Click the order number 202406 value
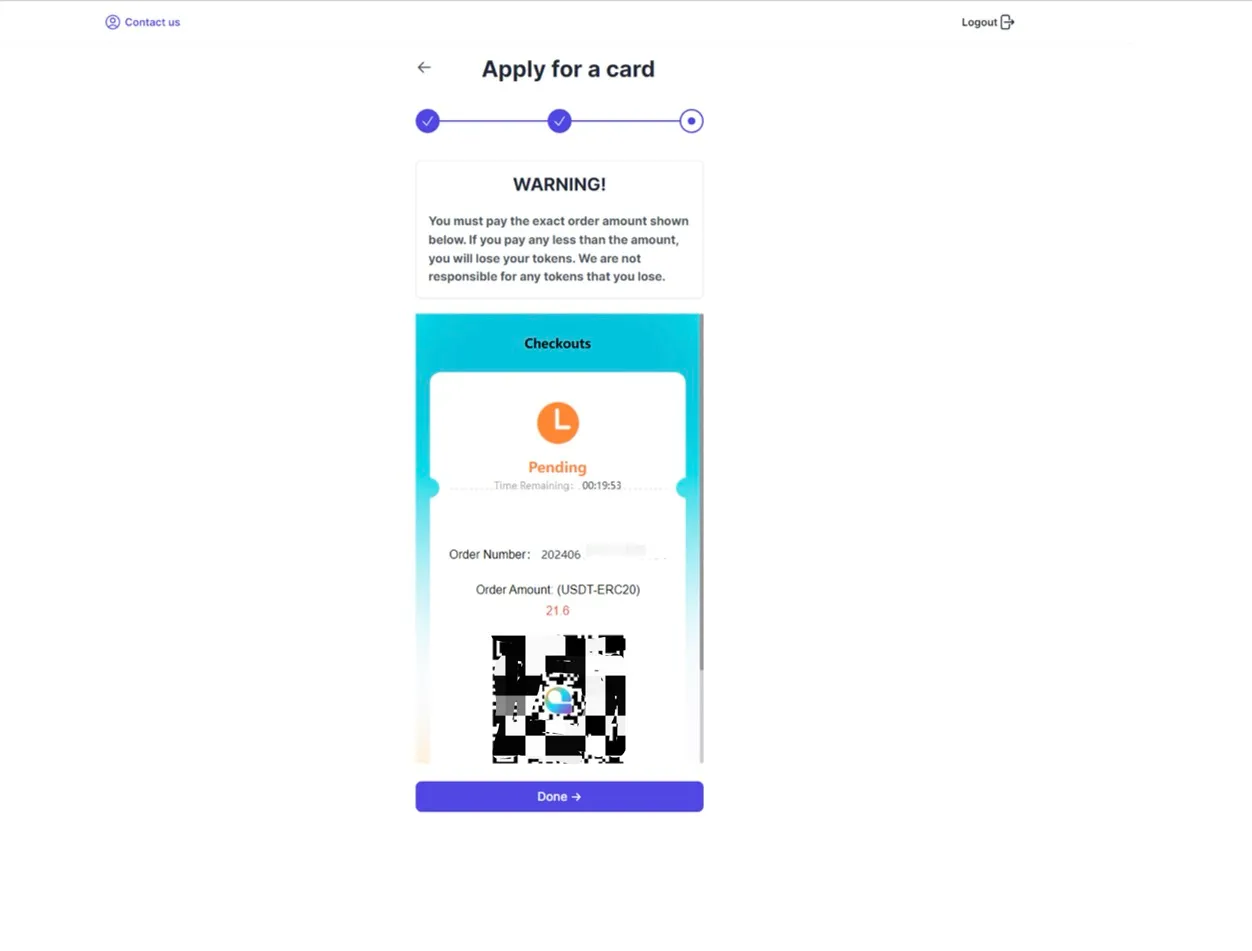Image resolution: width=1252 pixels, height=951 pixels. pyautogui.click(x=563, y=554)
